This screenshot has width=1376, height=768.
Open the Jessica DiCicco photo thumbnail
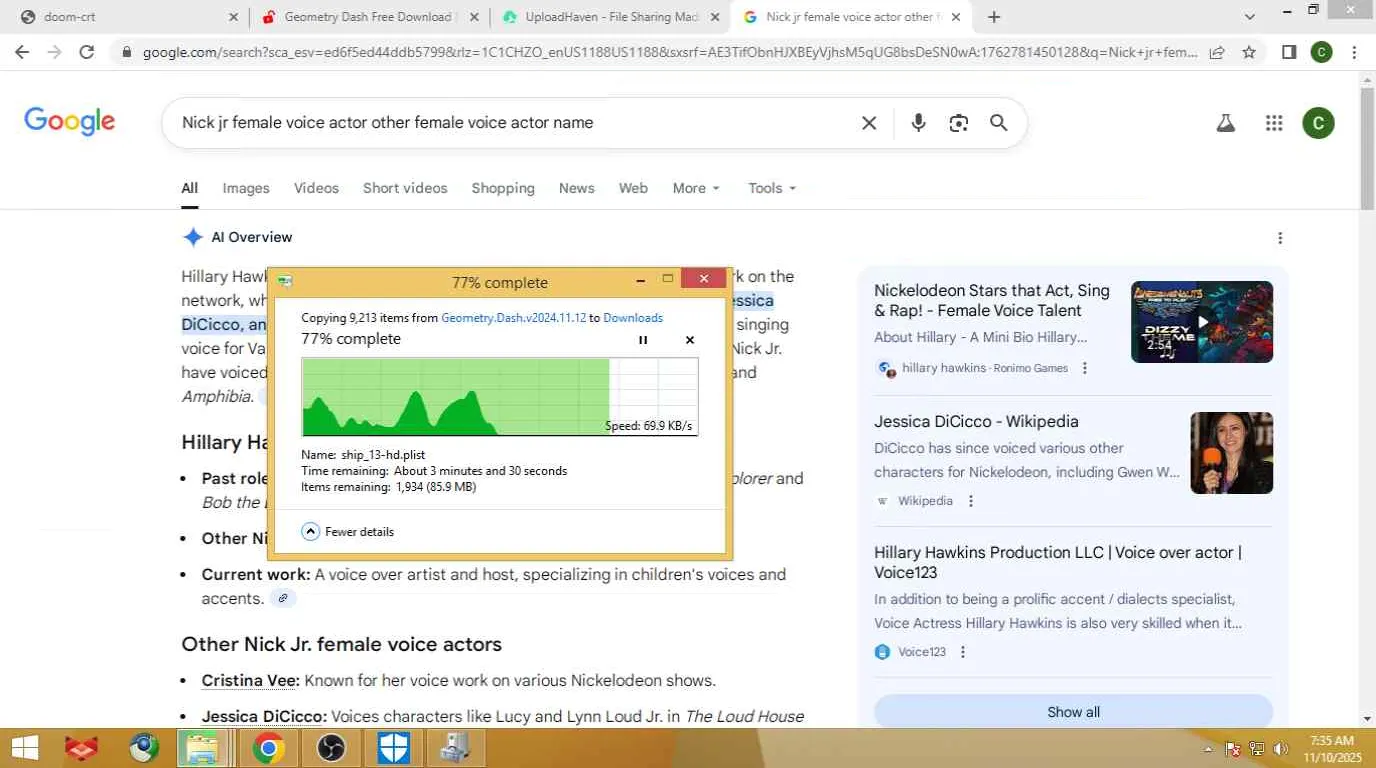pos(1231,453)
